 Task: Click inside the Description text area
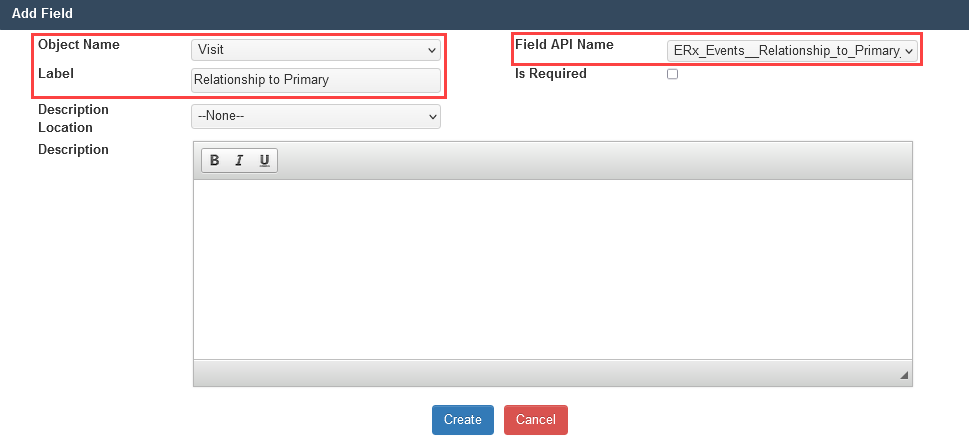(552, 268)
